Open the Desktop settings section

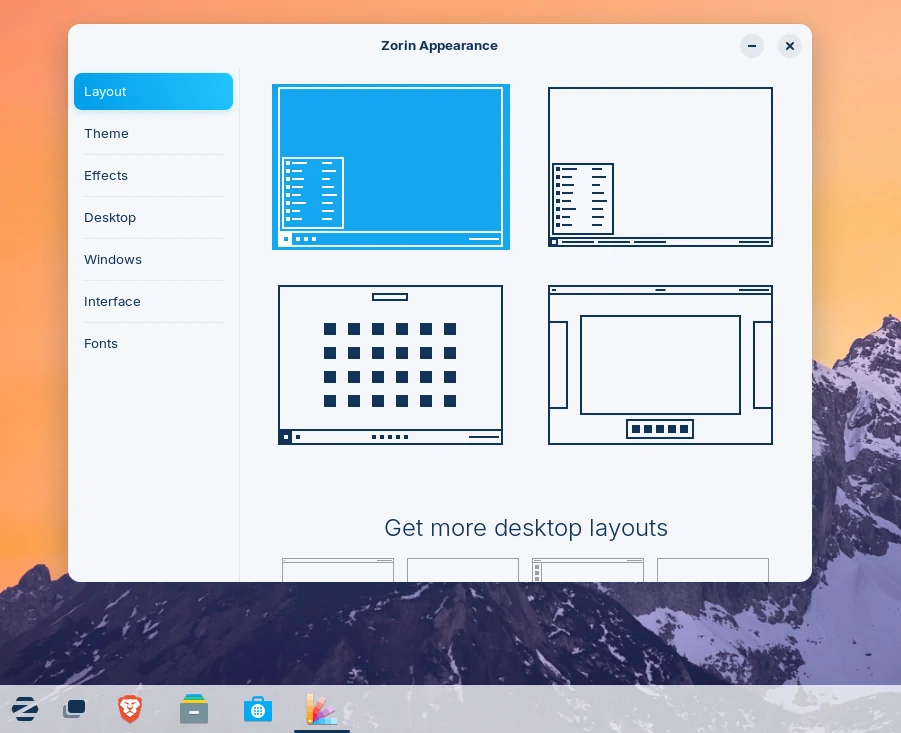pyautogui.click(x=110, y=217)
